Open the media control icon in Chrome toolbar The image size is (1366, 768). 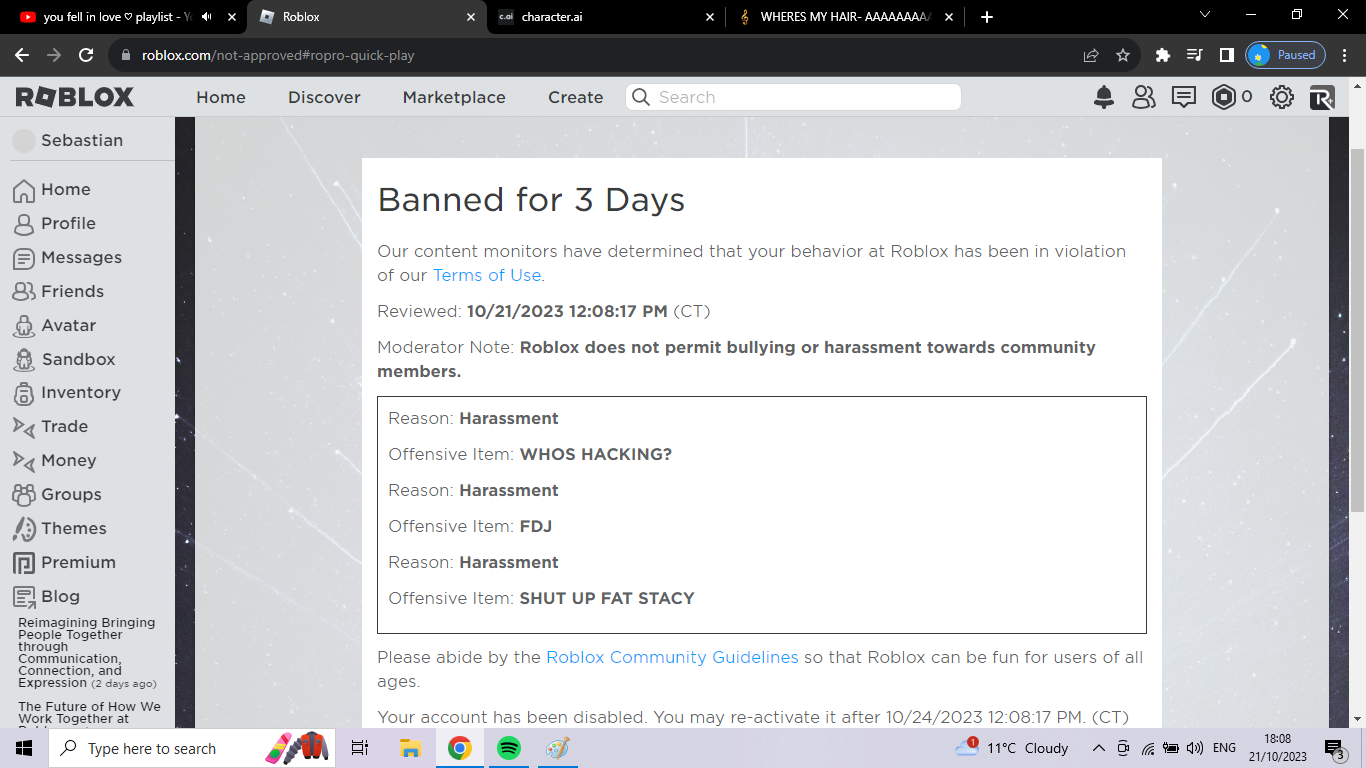click(1194, 55)
